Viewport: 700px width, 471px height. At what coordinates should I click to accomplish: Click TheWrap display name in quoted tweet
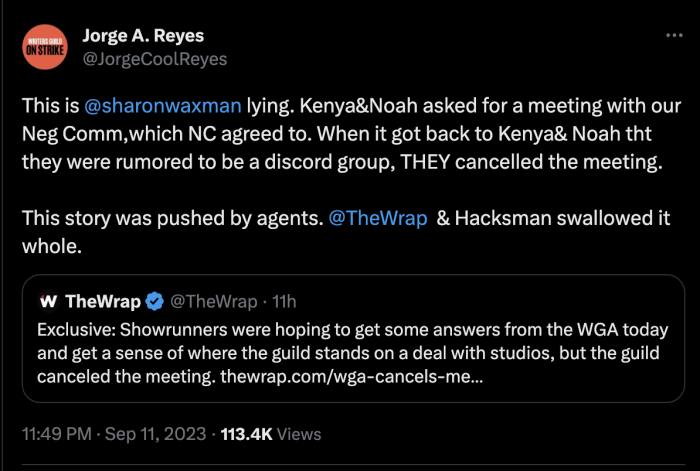102,301
